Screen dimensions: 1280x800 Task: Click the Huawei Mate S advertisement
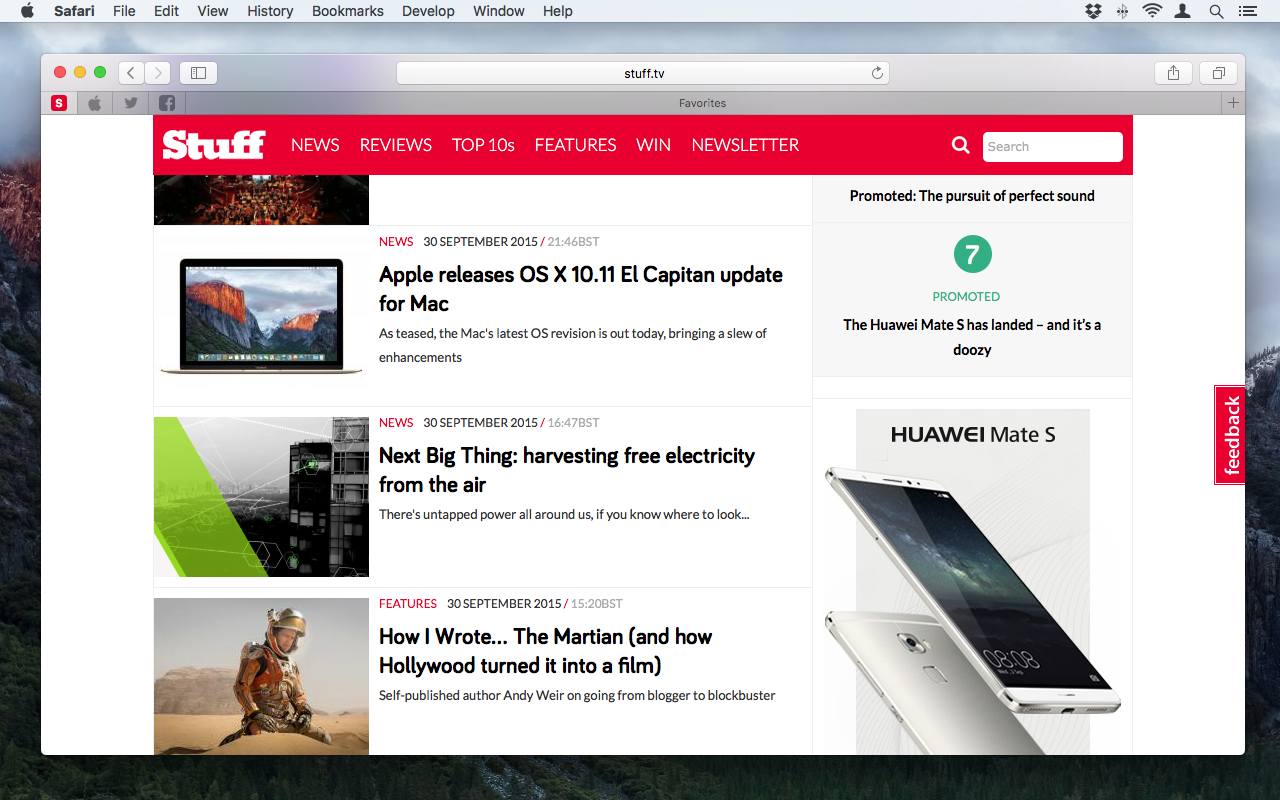click(972, 582)
